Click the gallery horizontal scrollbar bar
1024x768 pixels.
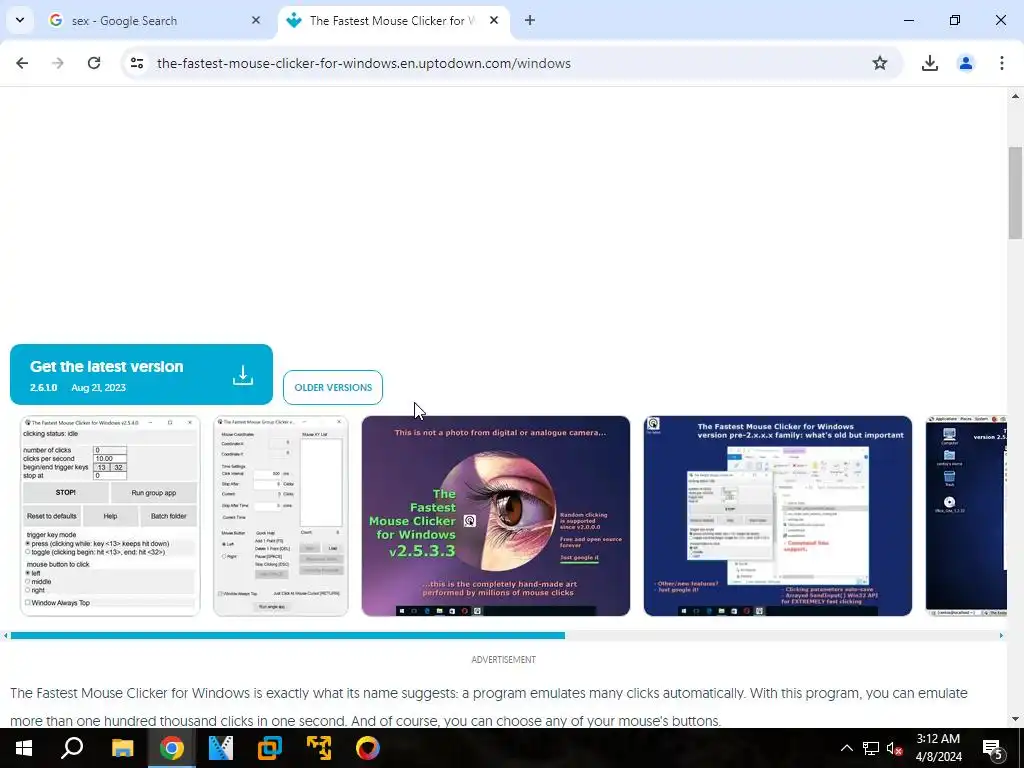[287, 635]
